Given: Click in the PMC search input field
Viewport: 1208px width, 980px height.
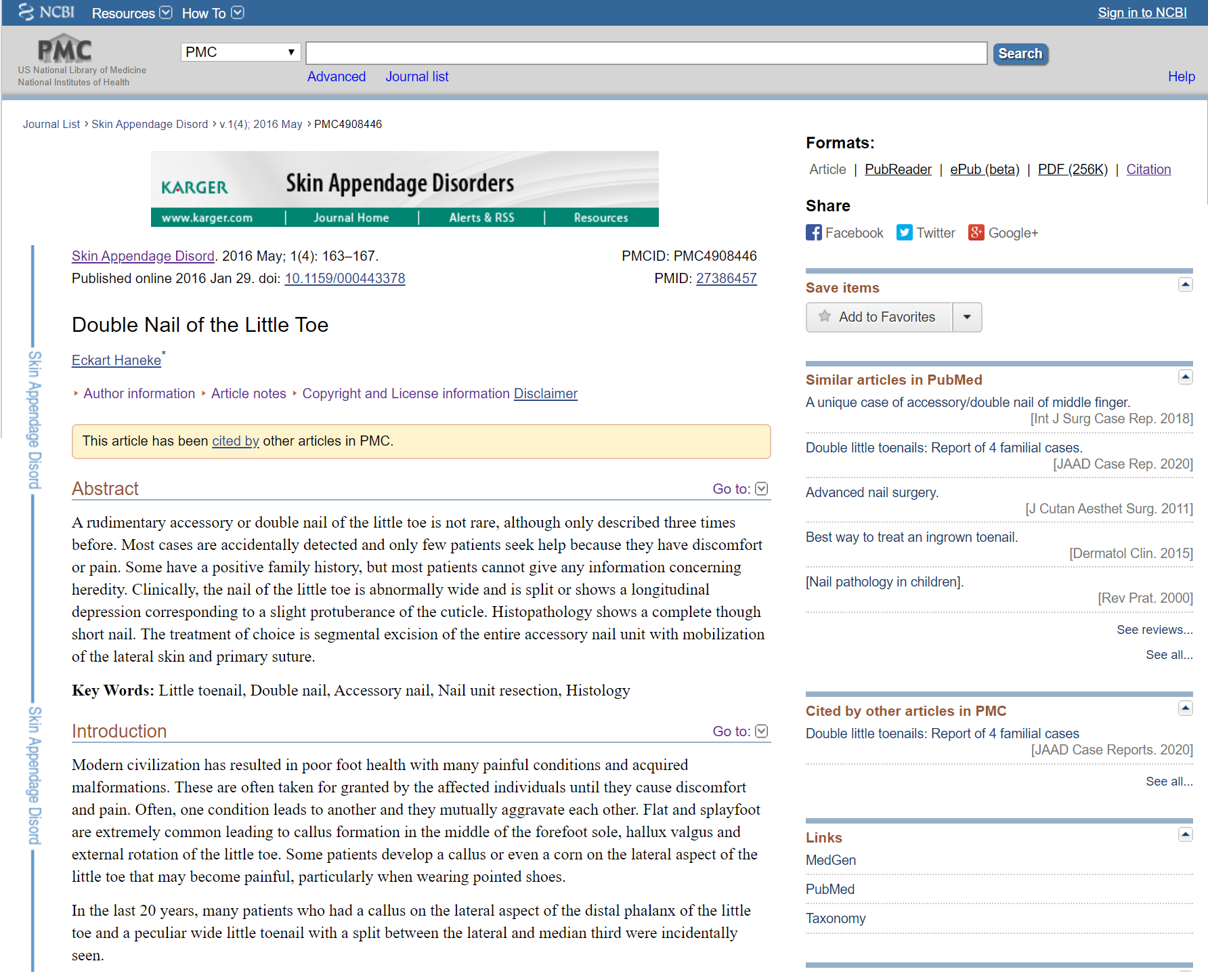Looking at the screenshot, I should [647, 53].
